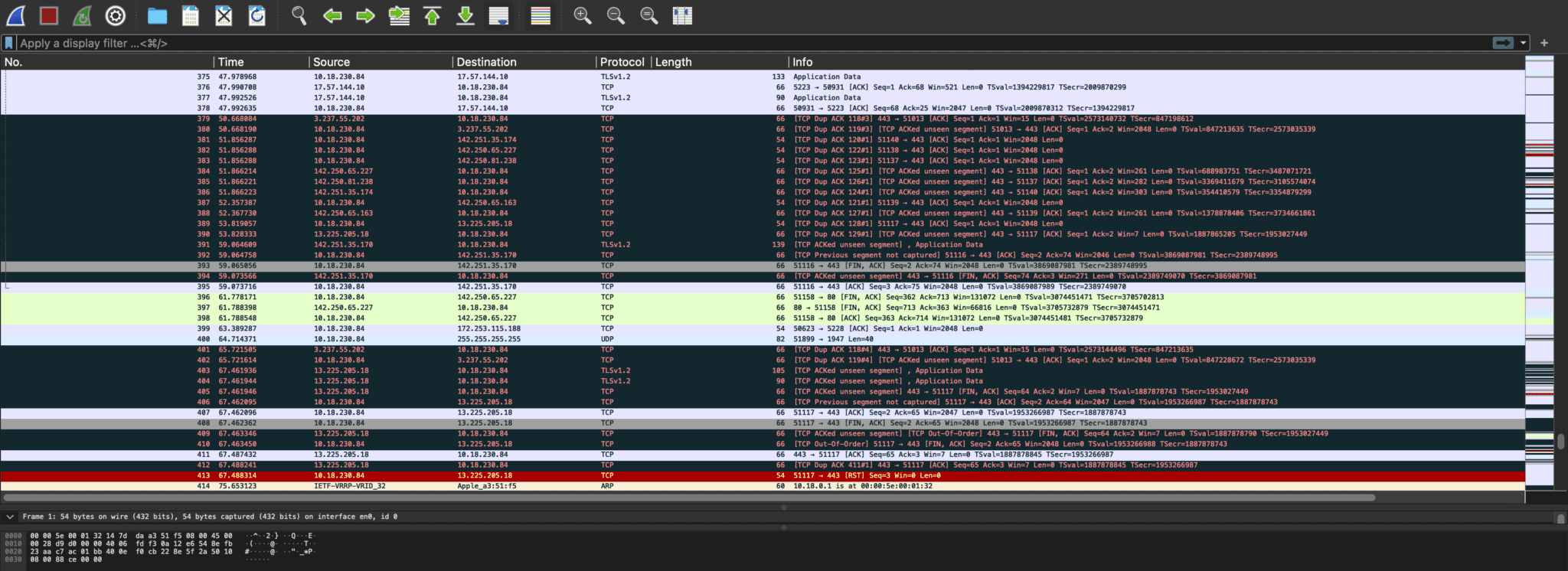This screenshot has width=1568, height=571.
Task: Sort by the Info column header
Action: click(1156, 62)
